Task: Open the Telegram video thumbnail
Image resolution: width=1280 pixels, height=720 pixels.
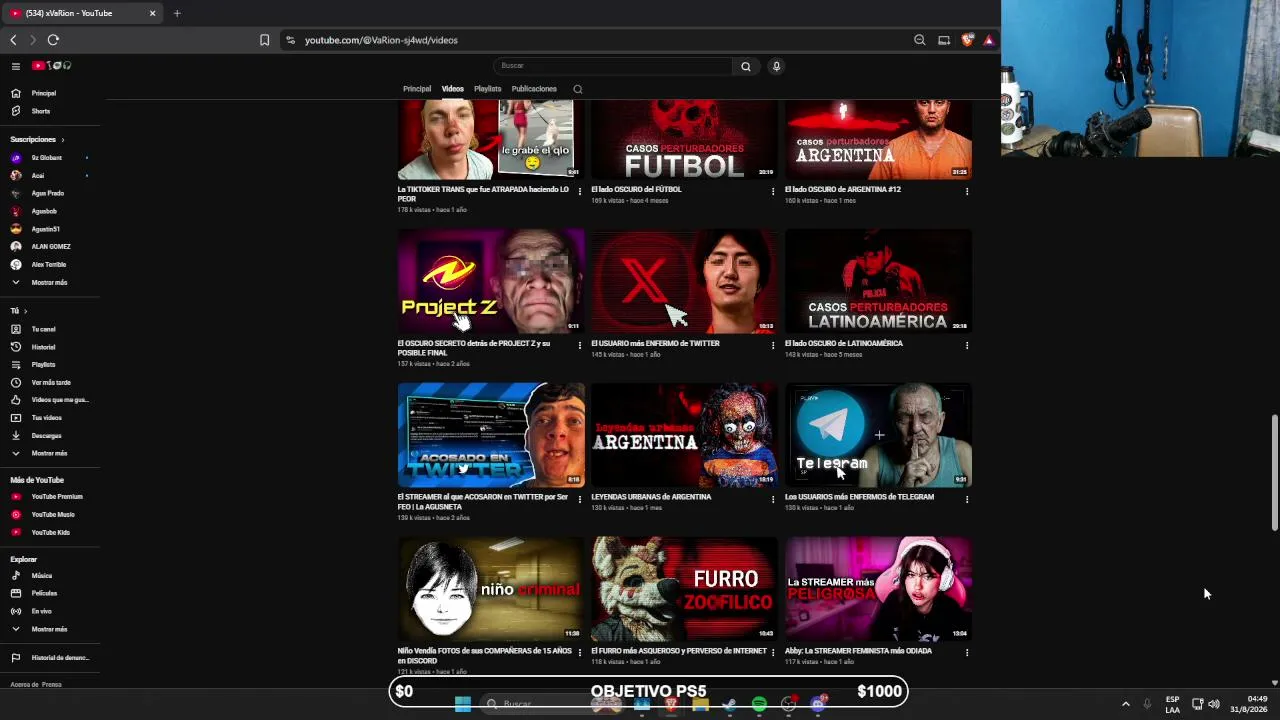Action: point(878,435)
